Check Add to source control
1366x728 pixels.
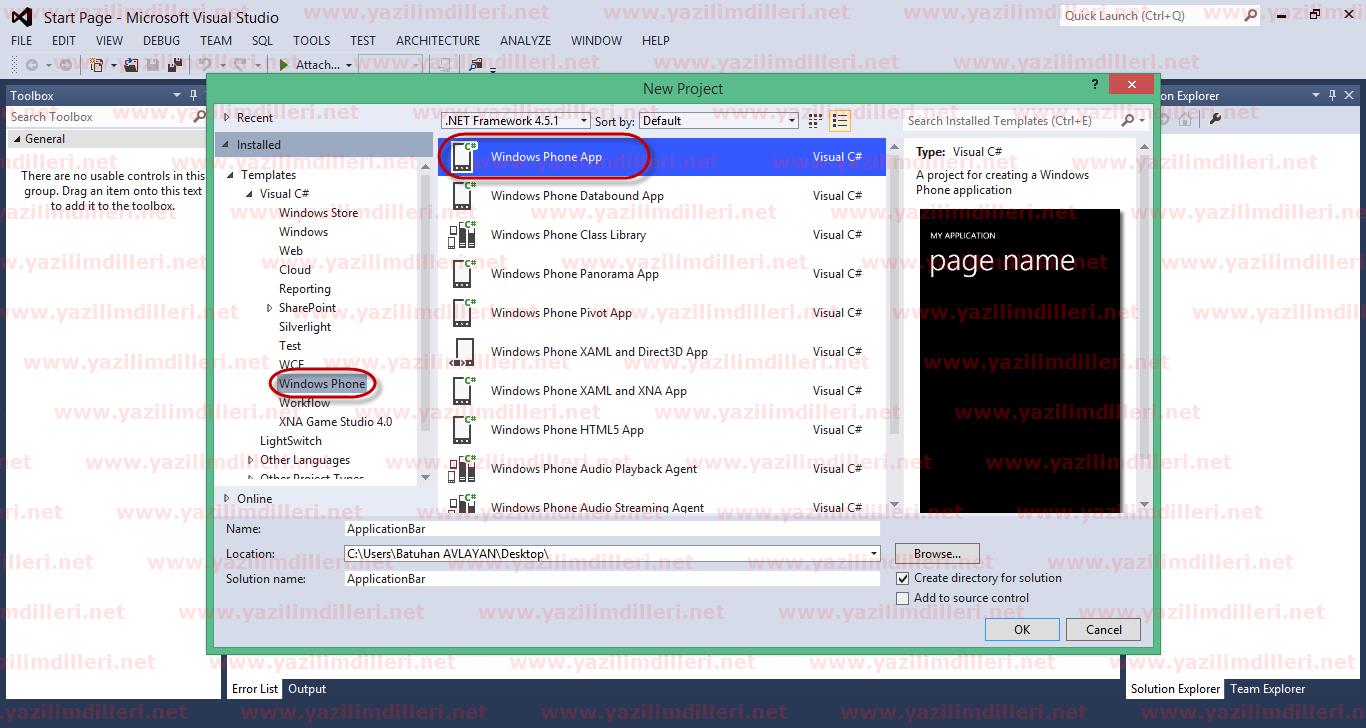(903, 598)
